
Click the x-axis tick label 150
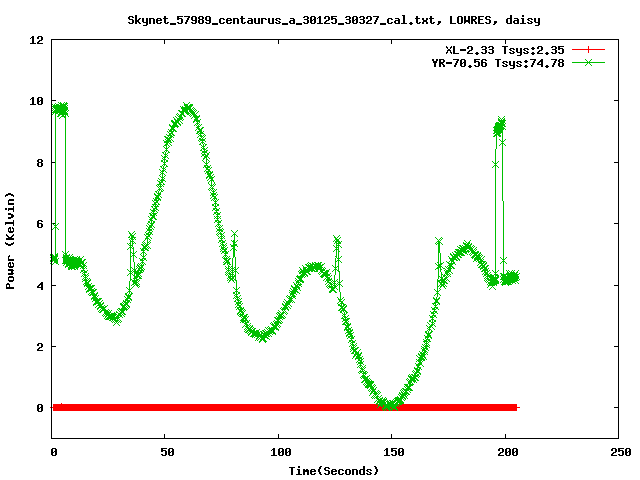[394, 452]
